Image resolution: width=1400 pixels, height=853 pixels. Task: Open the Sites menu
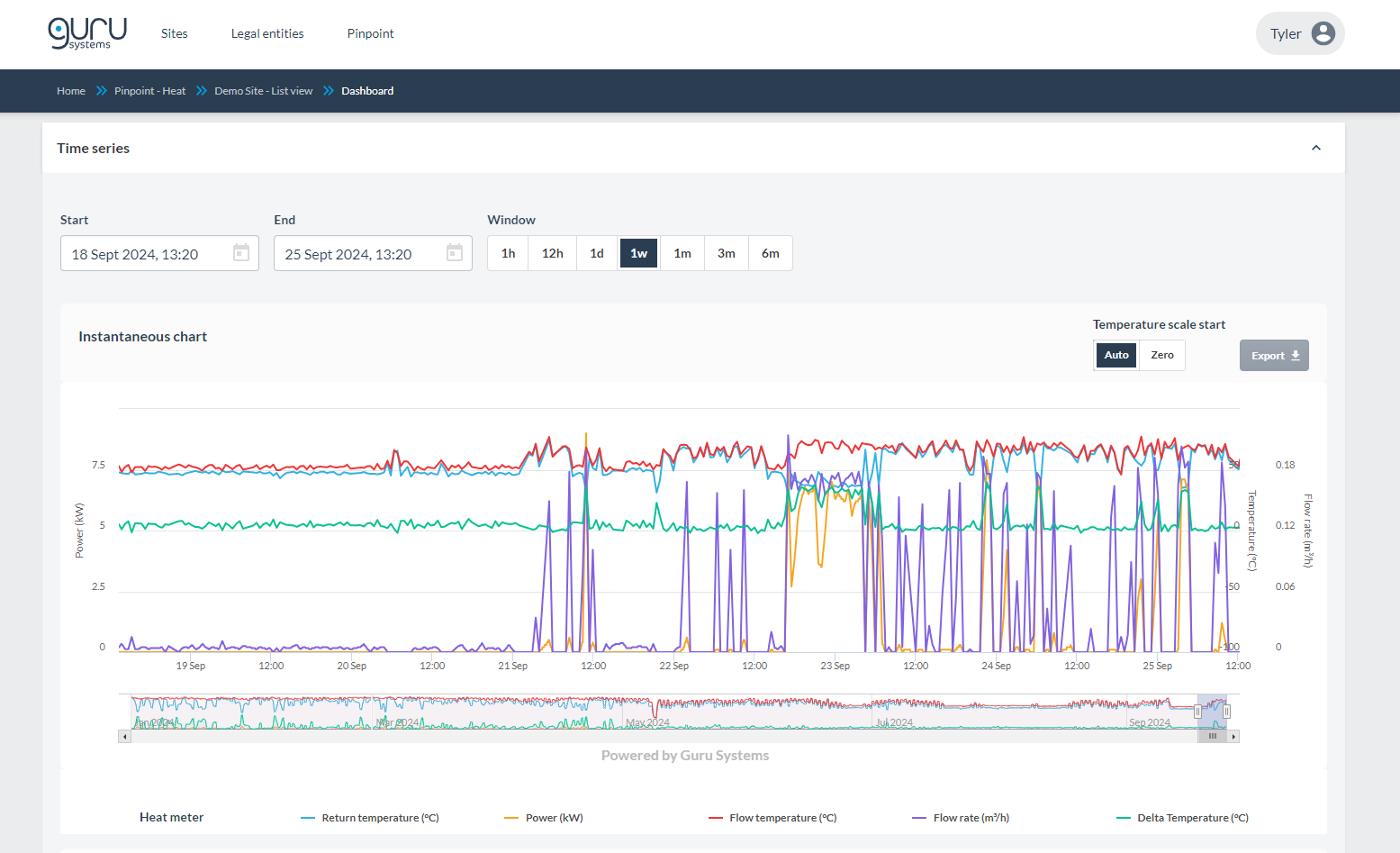click(175, 33)
